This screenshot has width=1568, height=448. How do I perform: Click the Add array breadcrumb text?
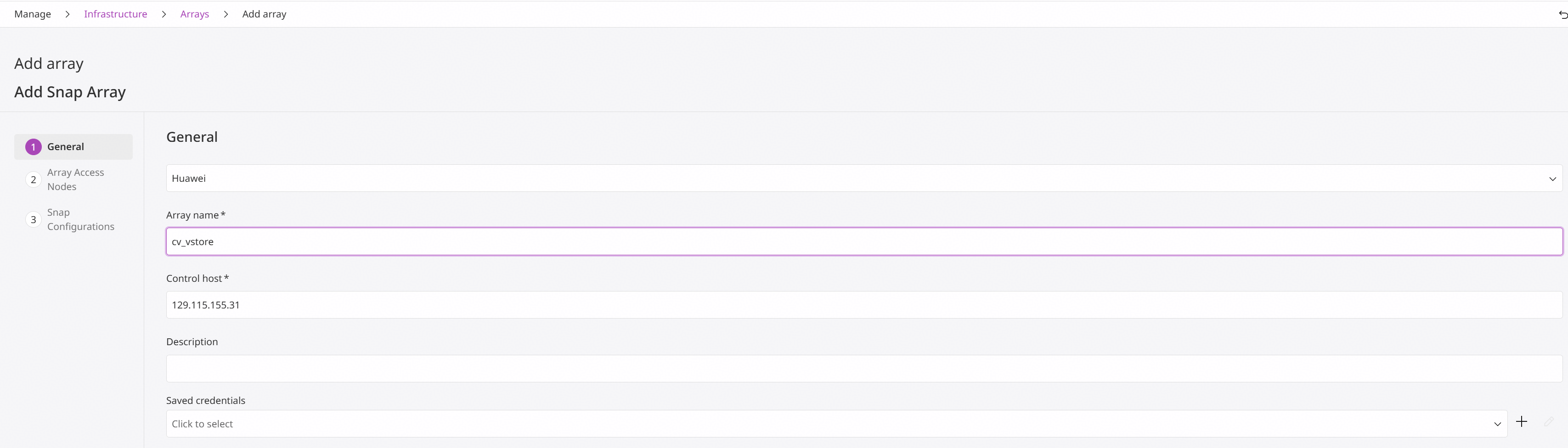click(x=264, y=14)
